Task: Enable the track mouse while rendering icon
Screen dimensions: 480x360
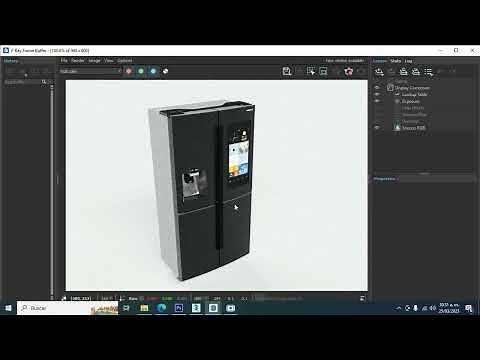Action: tap(311, 71)
